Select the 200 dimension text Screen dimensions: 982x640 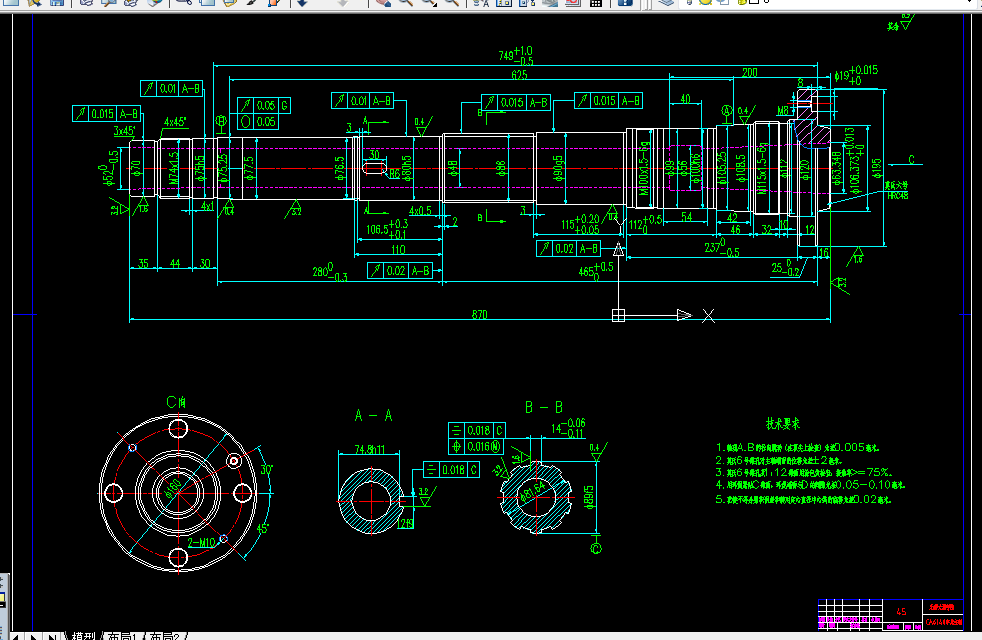point(750,73)
